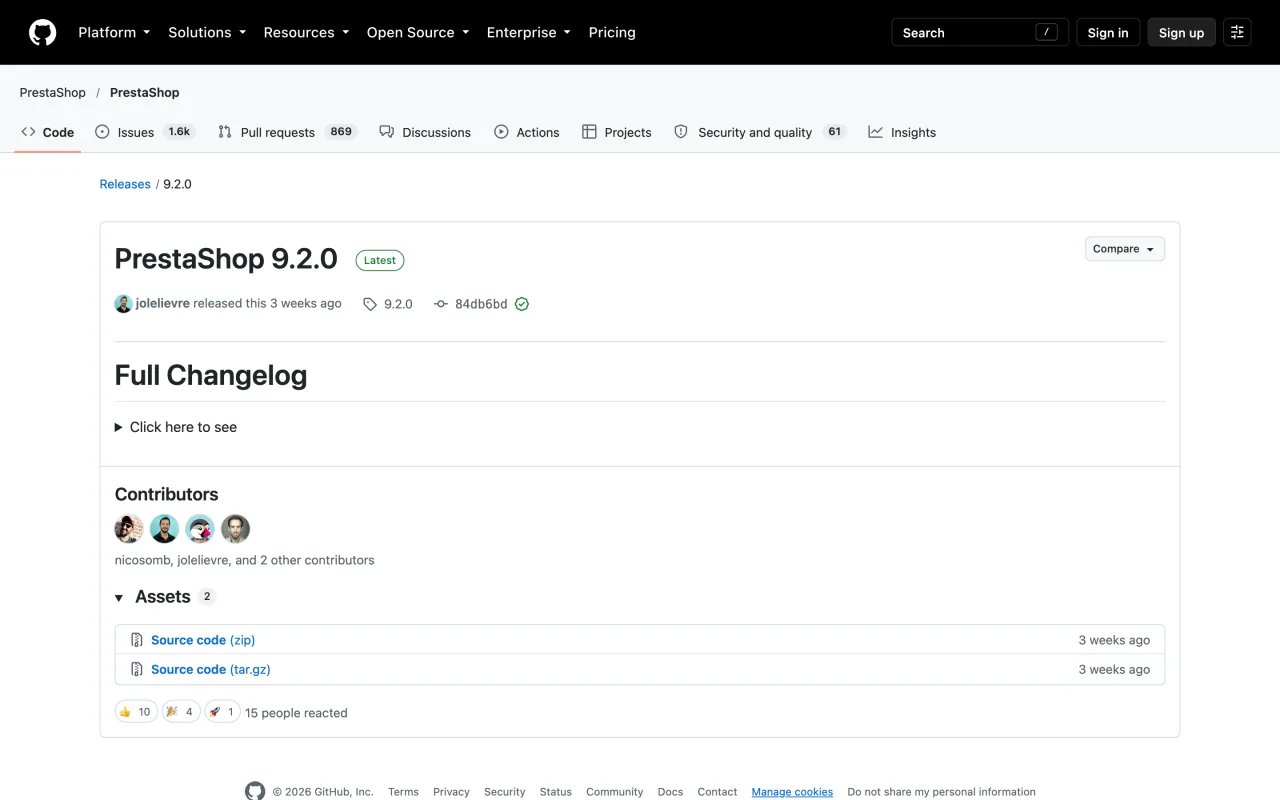The height and width of the screenshot is (800, 1280).
Task: Switch to the Issues tab
Action: [x=145, y=132]
